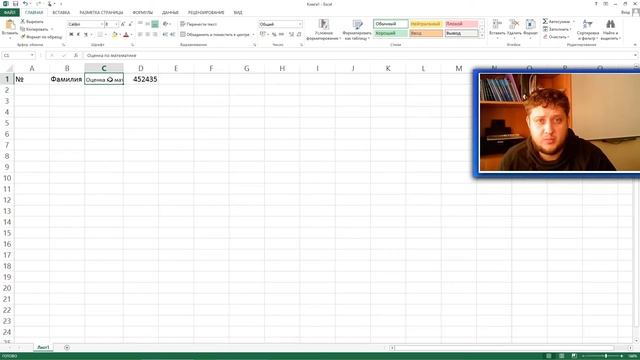The image size is (640, 360).
Task: Apply the pink Плохой cell style
Action: [x=461, y=24]
